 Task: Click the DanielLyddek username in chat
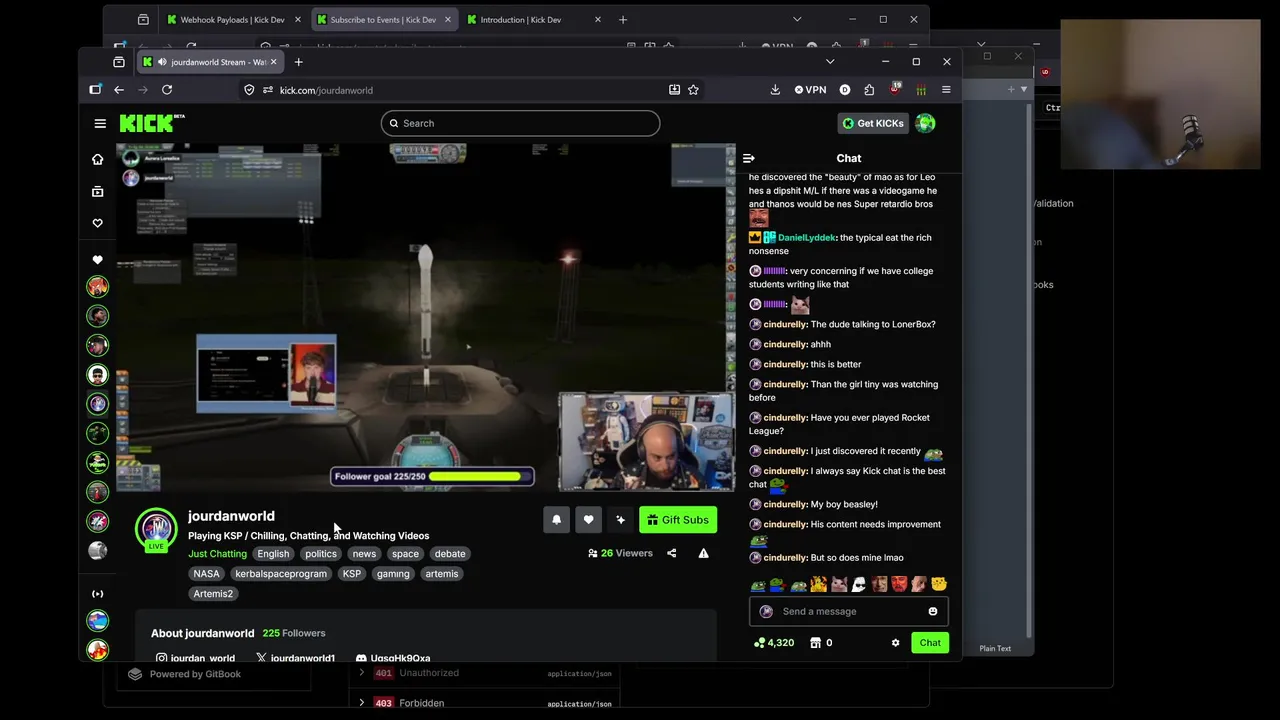click(806, 238)
